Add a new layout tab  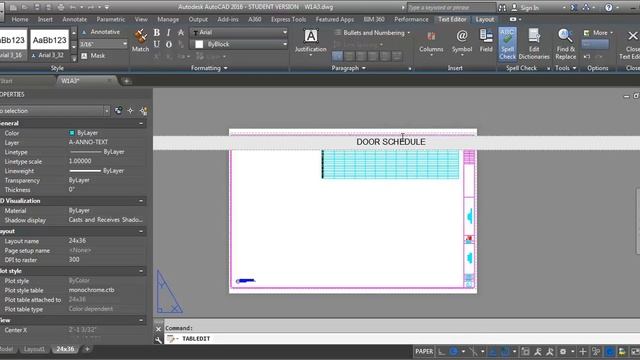click(87, 349)
